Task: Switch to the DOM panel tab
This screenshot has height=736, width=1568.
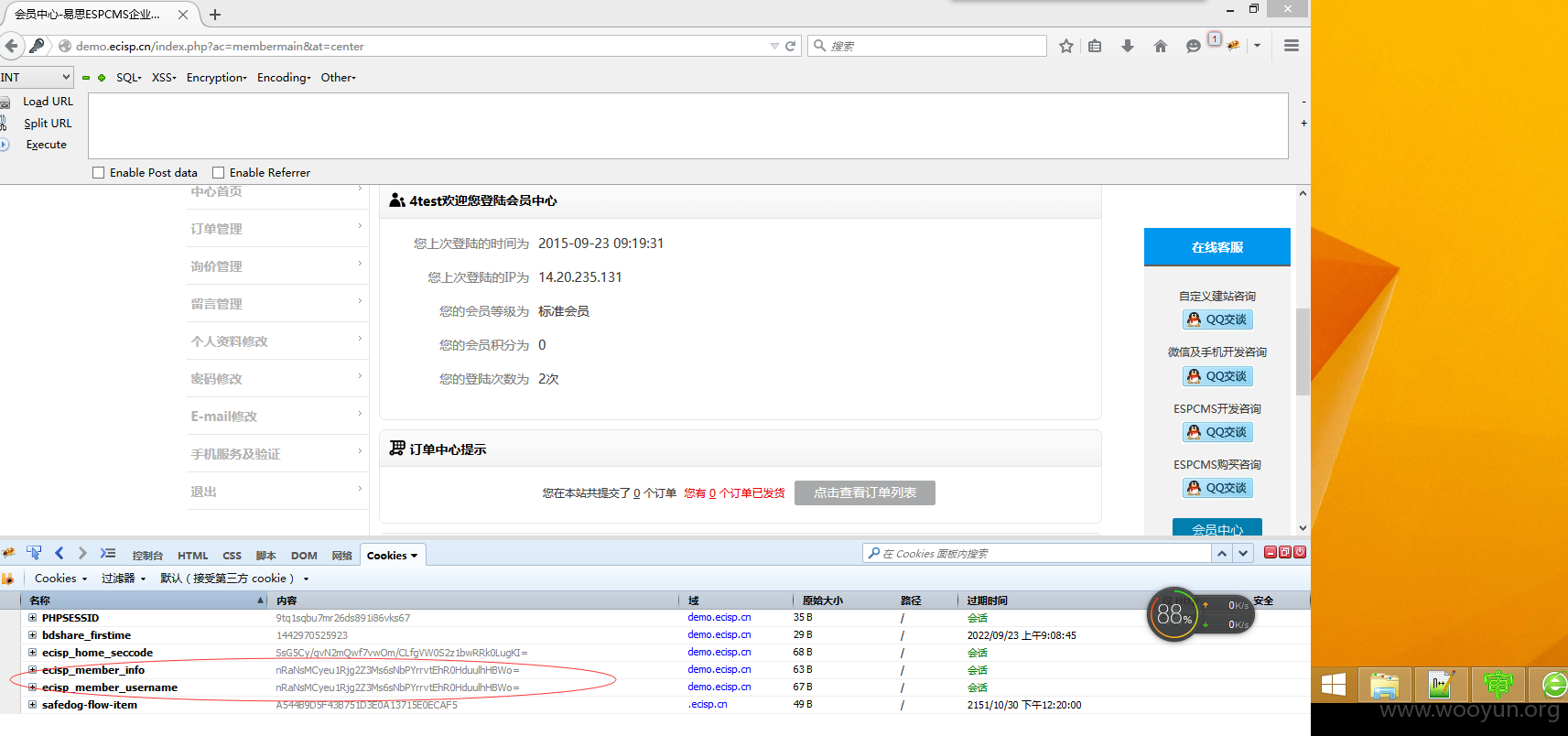Action: tap(304, 556)
